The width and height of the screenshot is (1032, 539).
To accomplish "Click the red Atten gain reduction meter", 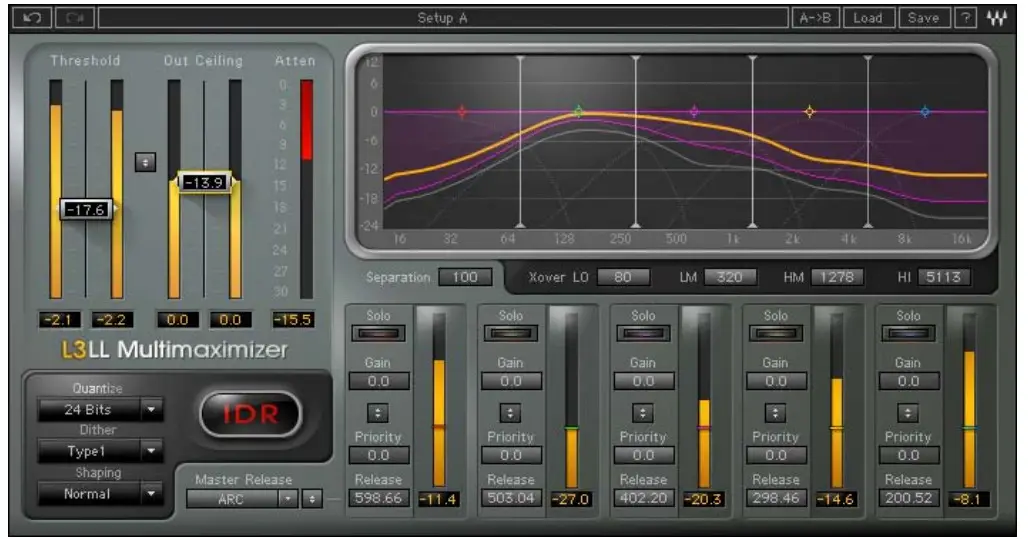I will click(307, 189).
